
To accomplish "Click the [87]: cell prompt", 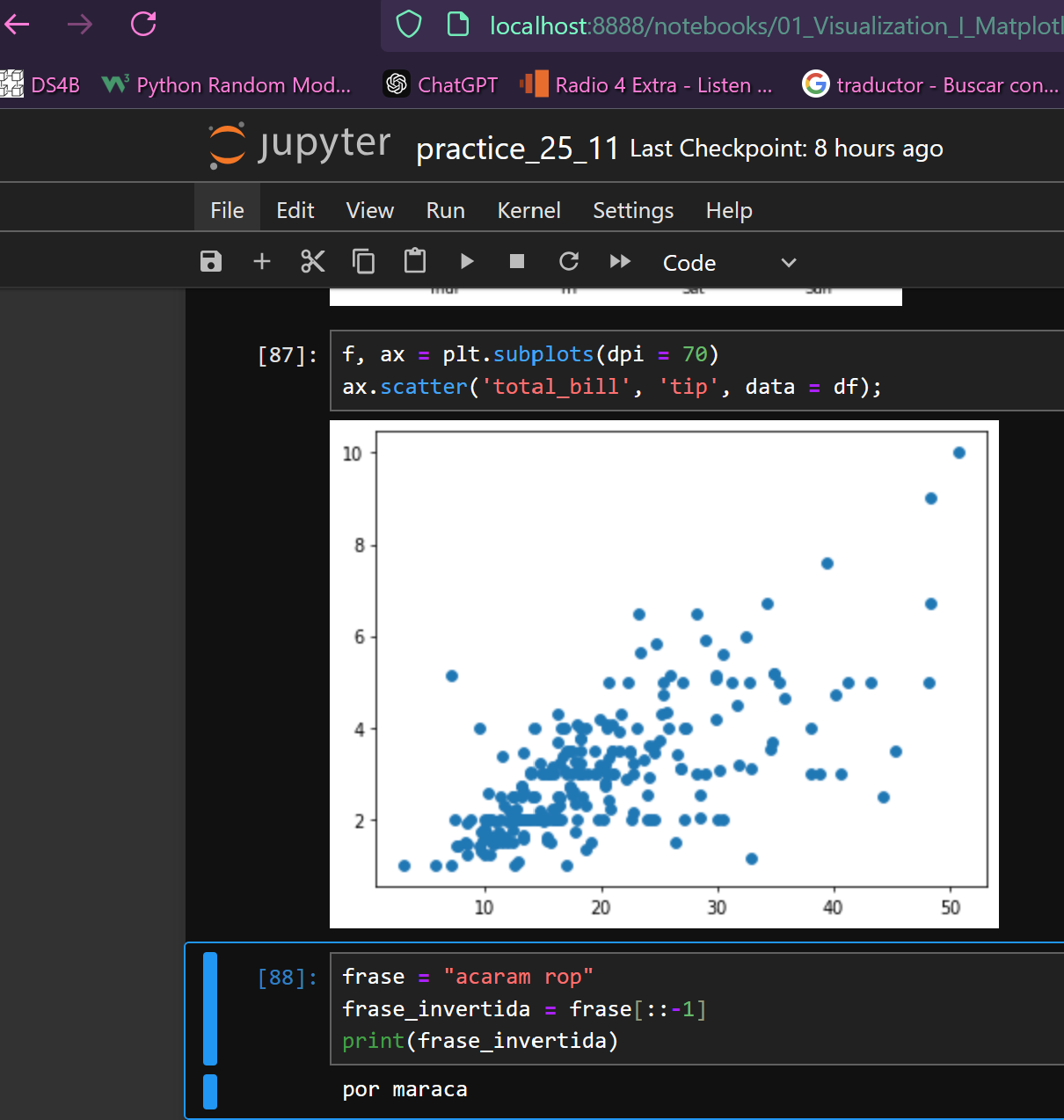I will pyautogui.click(x=287, y=355).
